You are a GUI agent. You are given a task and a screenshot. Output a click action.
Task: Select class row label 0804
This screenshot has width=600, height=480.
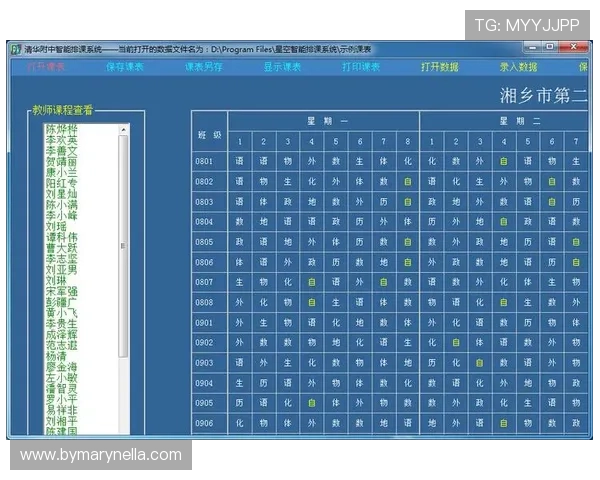[x=204, y=222]
